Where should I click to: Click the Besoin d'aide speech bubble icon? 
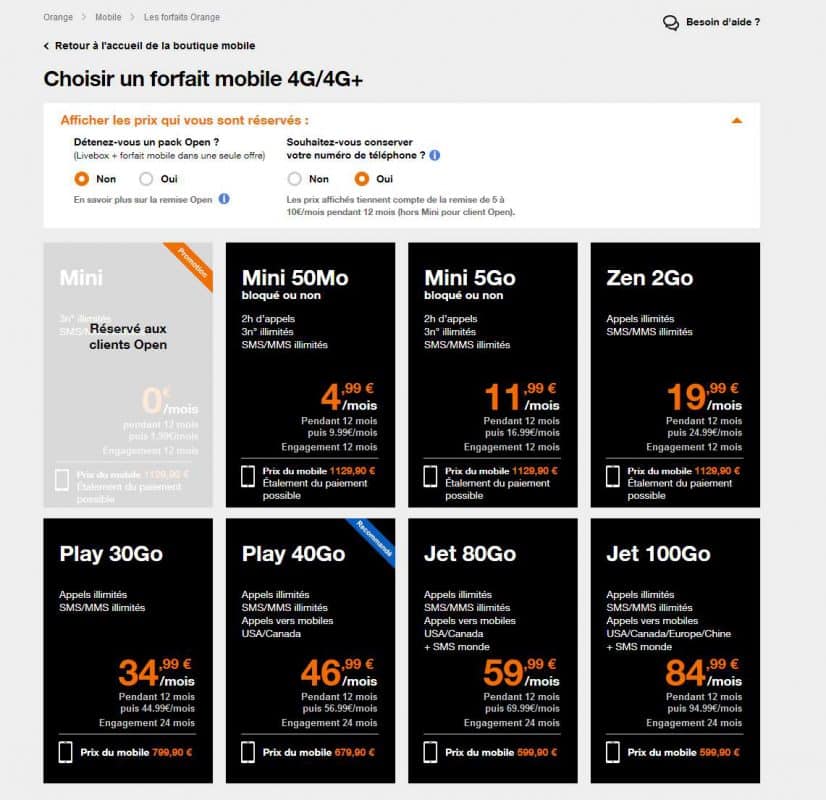(x=671, y=22)
